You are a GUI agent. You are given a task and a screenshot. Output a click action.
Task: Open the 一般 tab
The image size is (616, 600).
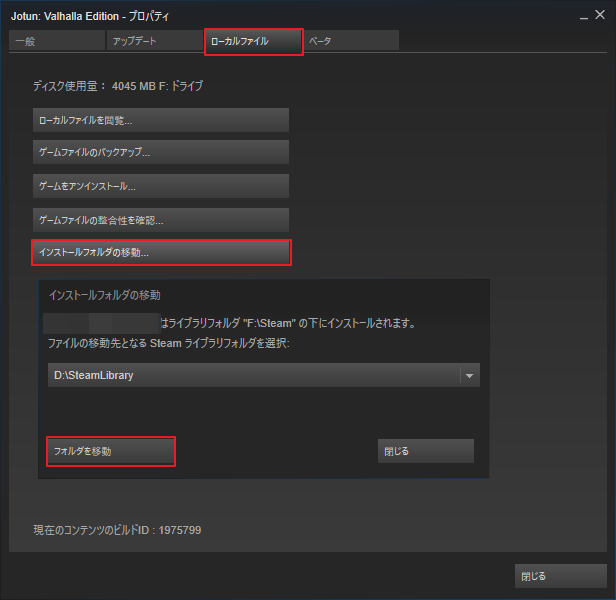click(56, 41)
